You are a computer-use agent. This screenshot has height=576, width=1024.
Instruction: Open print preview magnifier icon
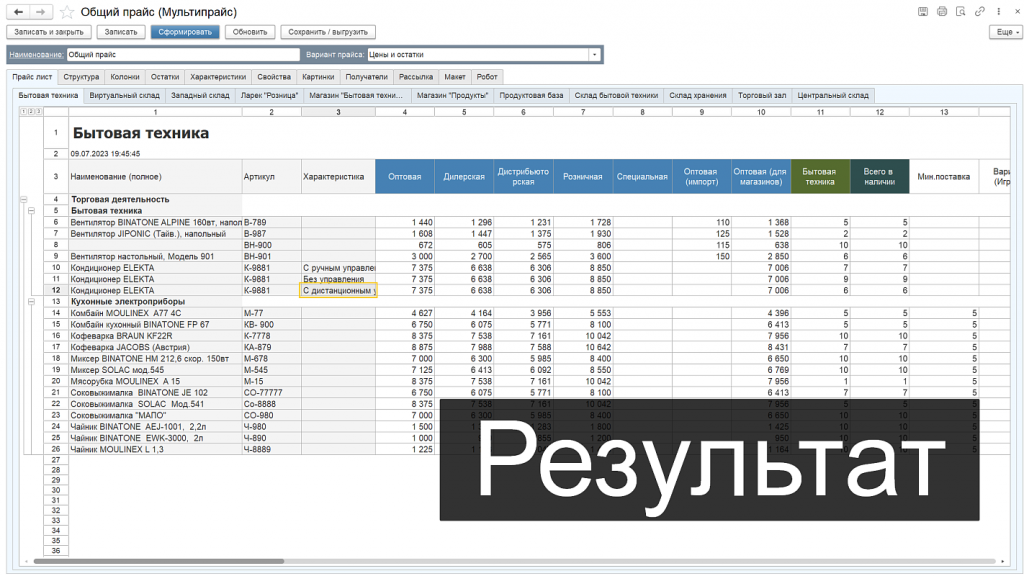961,12
